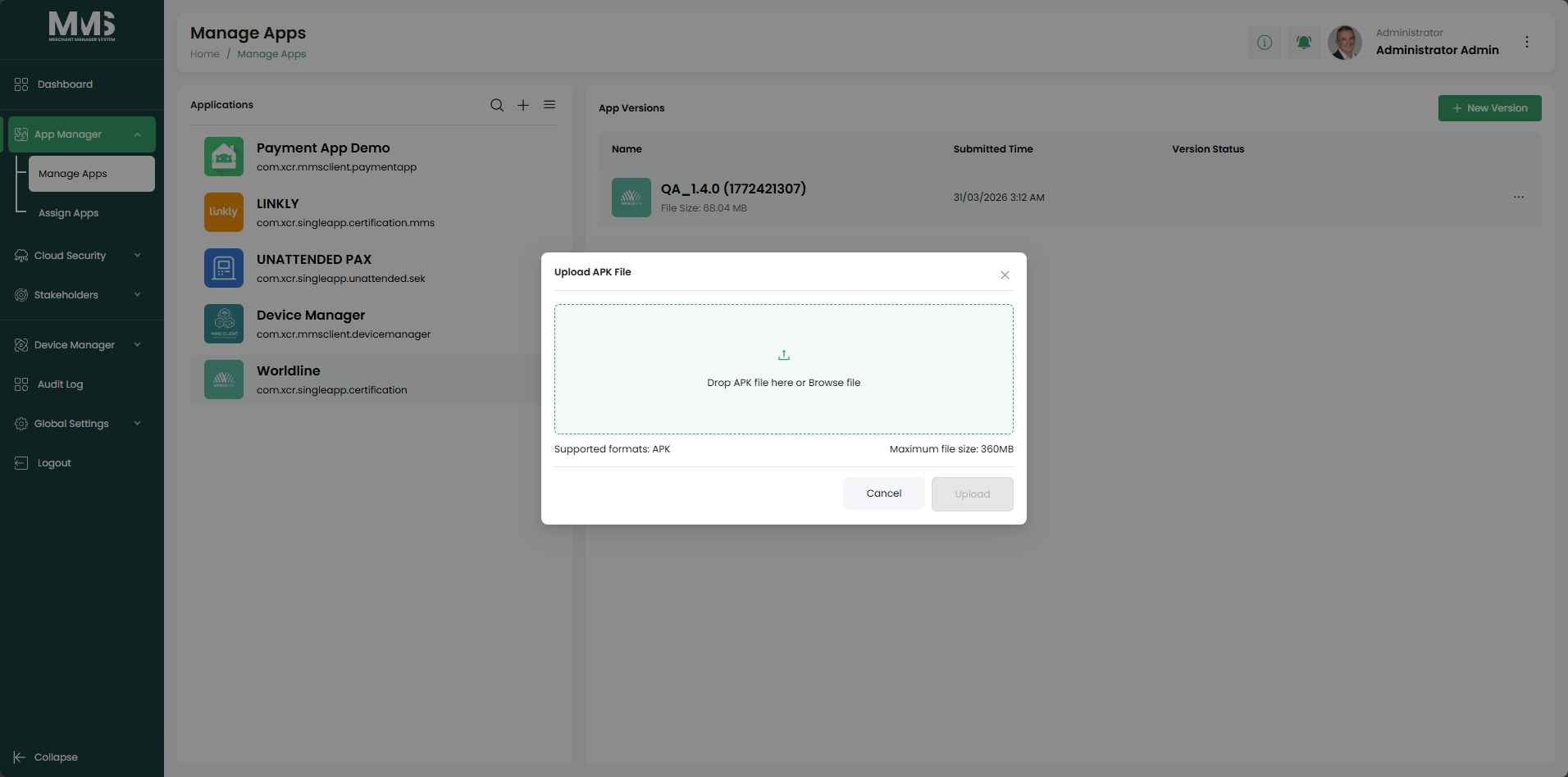Viewport: 1568px width, 777px height.
Task: Select UNATTENDED PAX application
Action: (375, 268)
